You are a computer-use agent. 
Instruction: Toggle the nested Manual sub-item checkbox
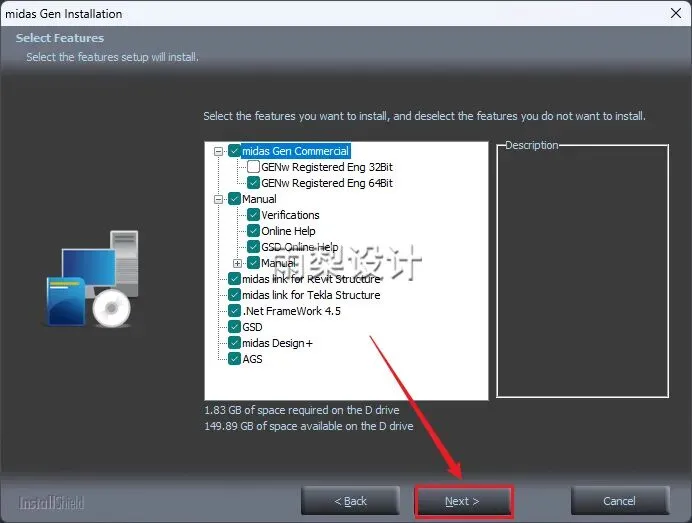tap(253, 263)
